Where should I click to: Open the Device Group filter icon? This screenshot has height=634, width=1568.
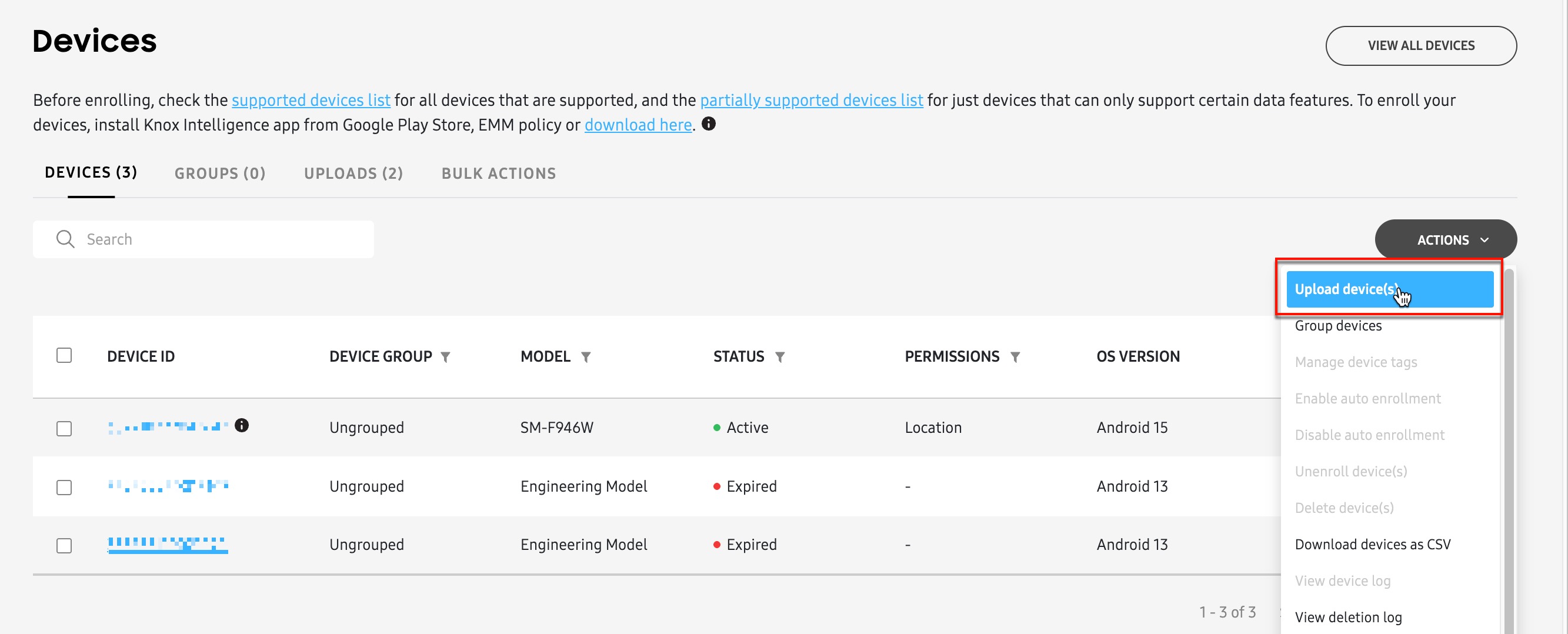[446, 357]
